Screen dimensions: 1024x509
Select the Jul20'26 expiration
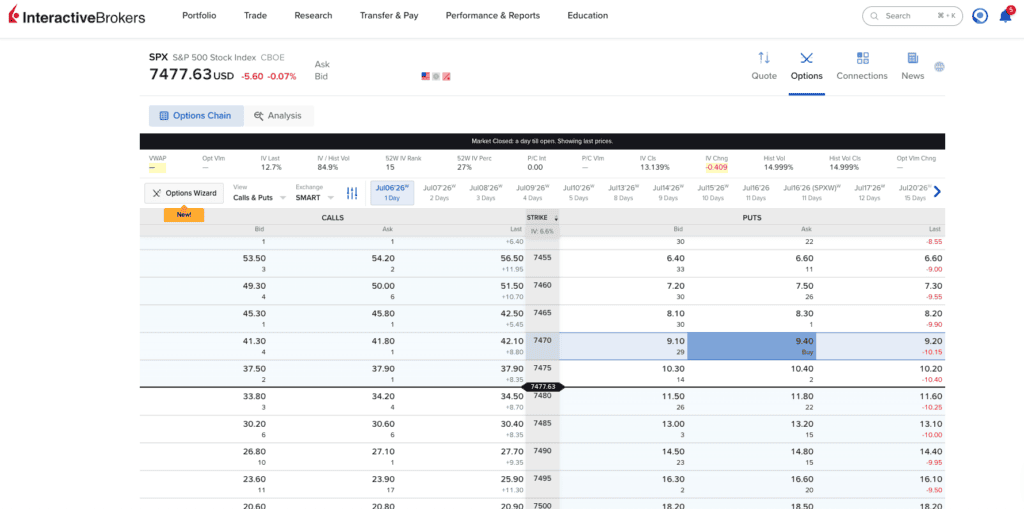coord(913,192)
